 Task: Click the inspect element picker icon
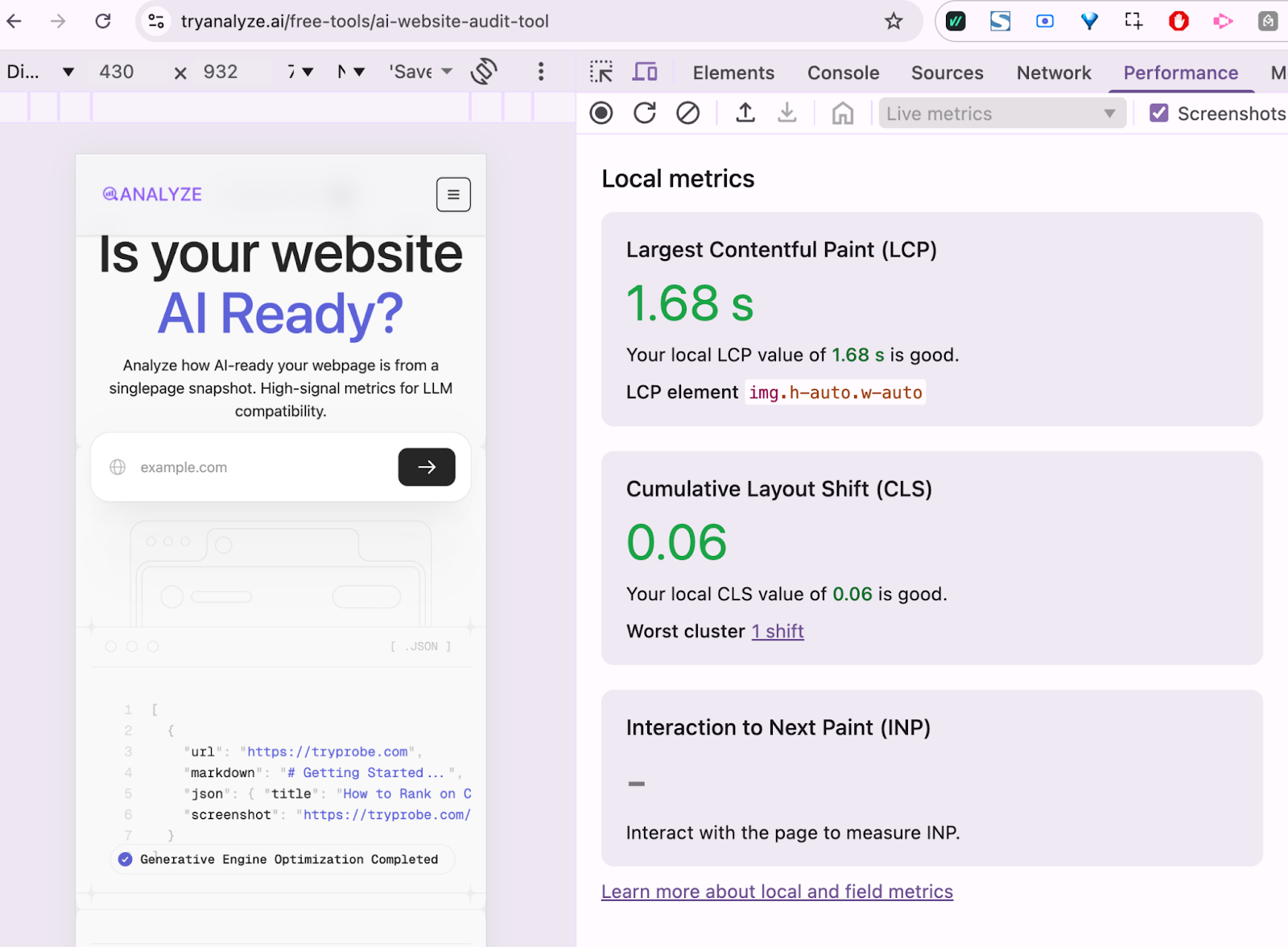click(601, 72)
